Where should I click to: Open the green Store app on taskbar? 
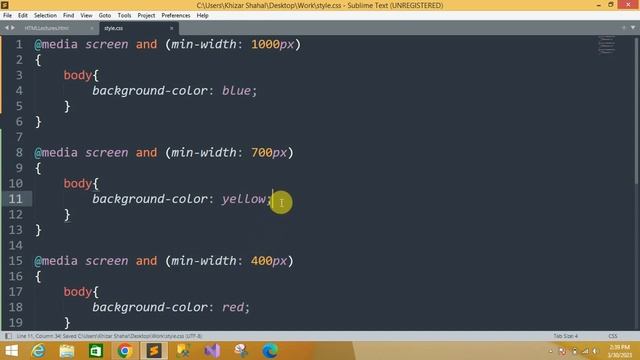coord(96,351)
